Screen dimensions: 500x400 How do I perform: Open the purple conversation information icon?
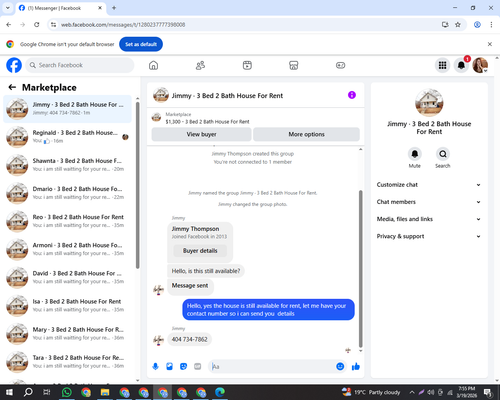coord(352,95)
